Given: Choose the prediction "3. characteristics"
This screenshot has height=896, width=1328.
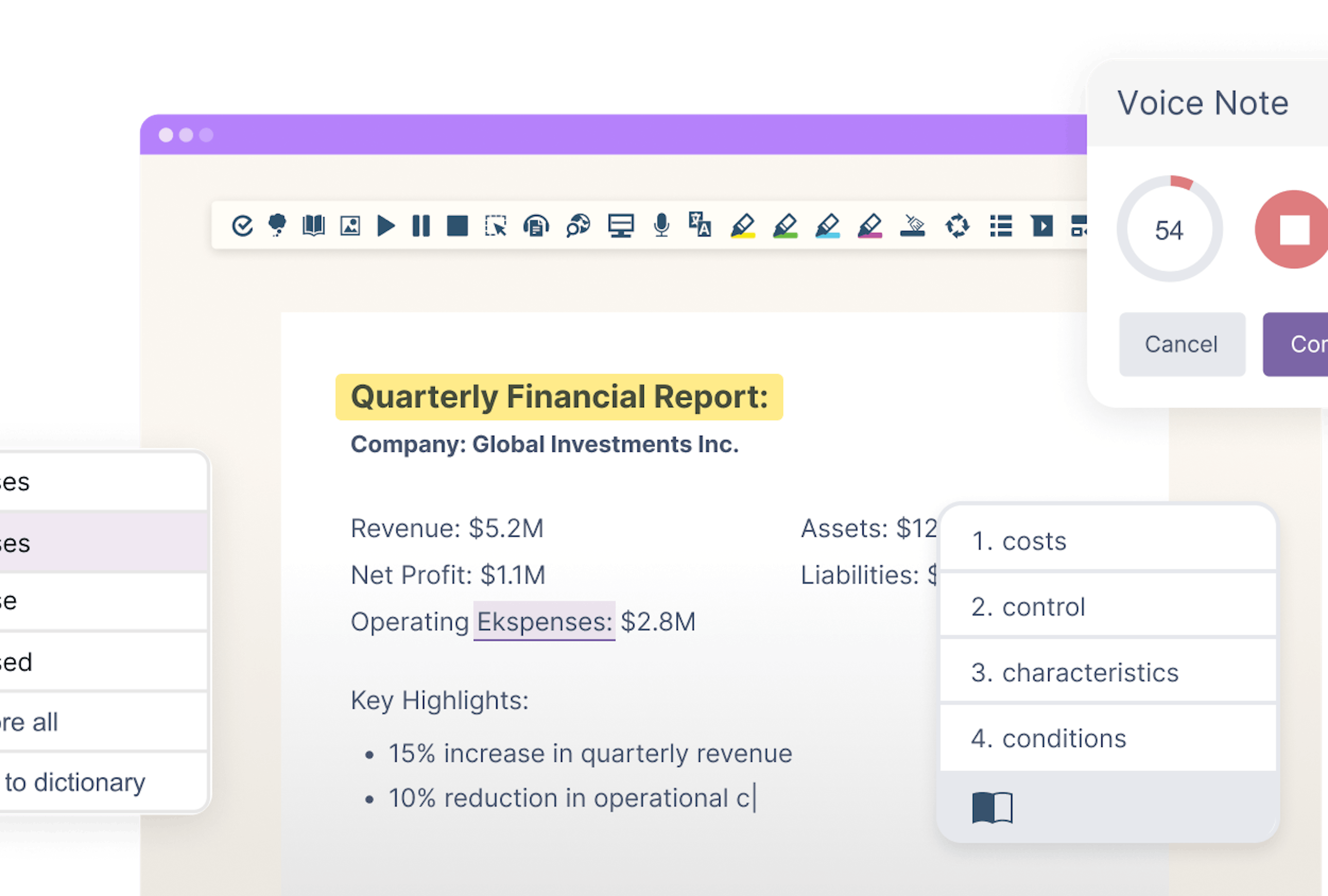Looking at the screenshot, I should 1107,672.
